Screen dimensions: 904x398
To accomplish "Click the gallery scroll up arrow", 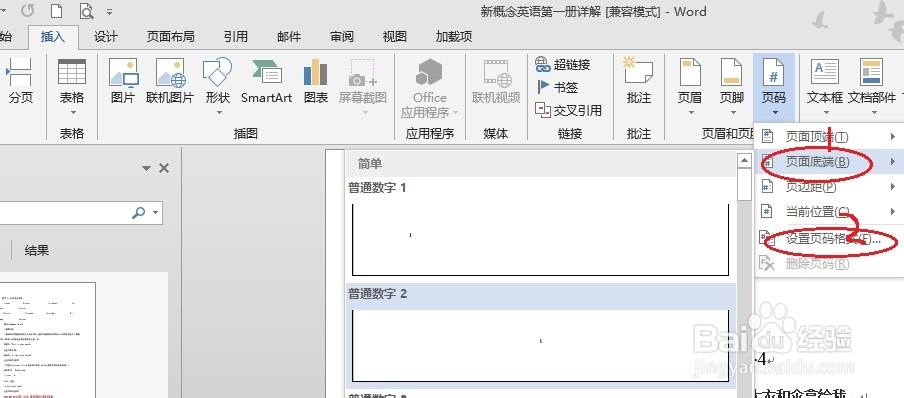I will pos(744,161).
